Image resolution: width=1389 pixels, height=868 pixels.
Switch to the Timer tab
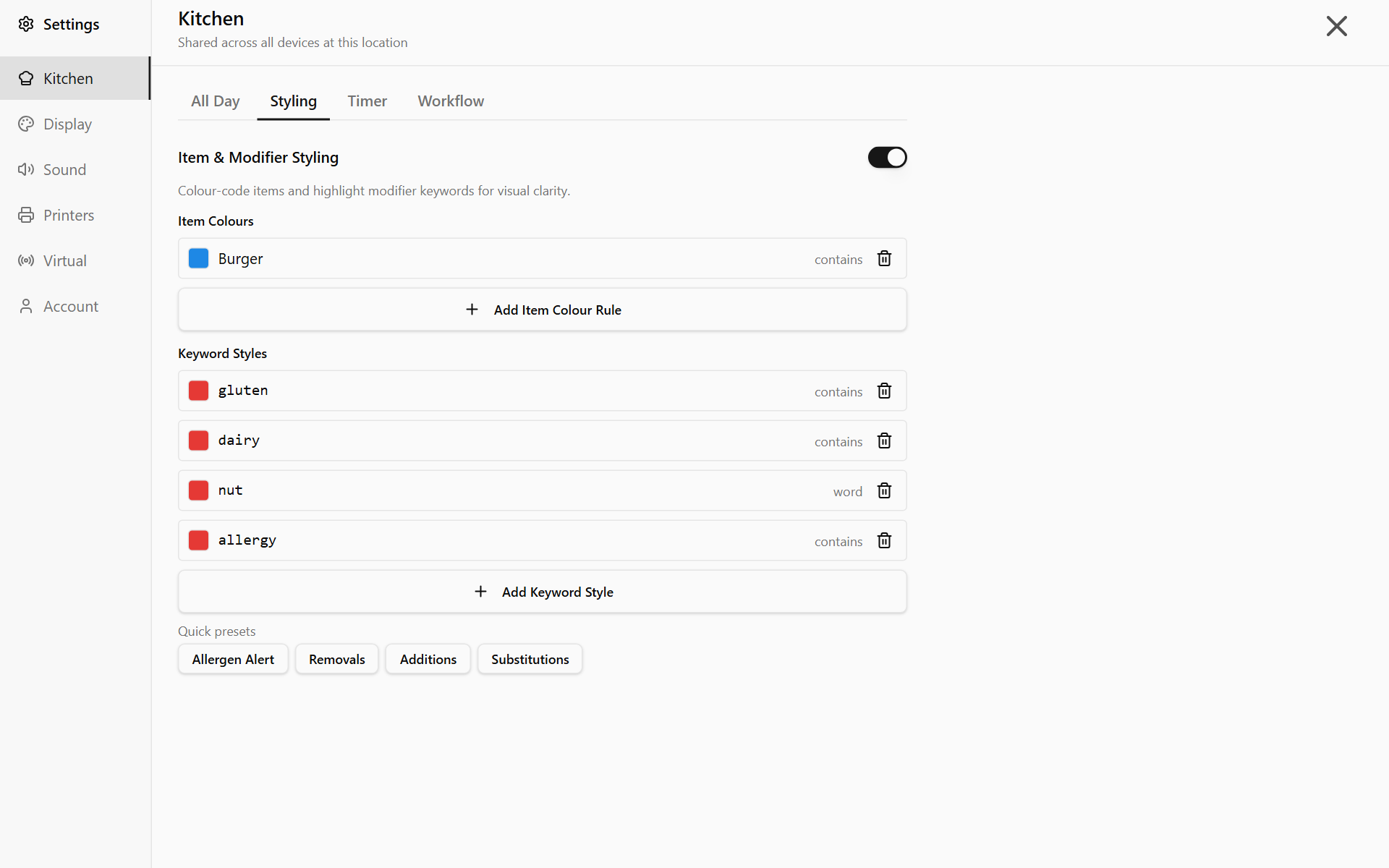click(x=367, y=101)
